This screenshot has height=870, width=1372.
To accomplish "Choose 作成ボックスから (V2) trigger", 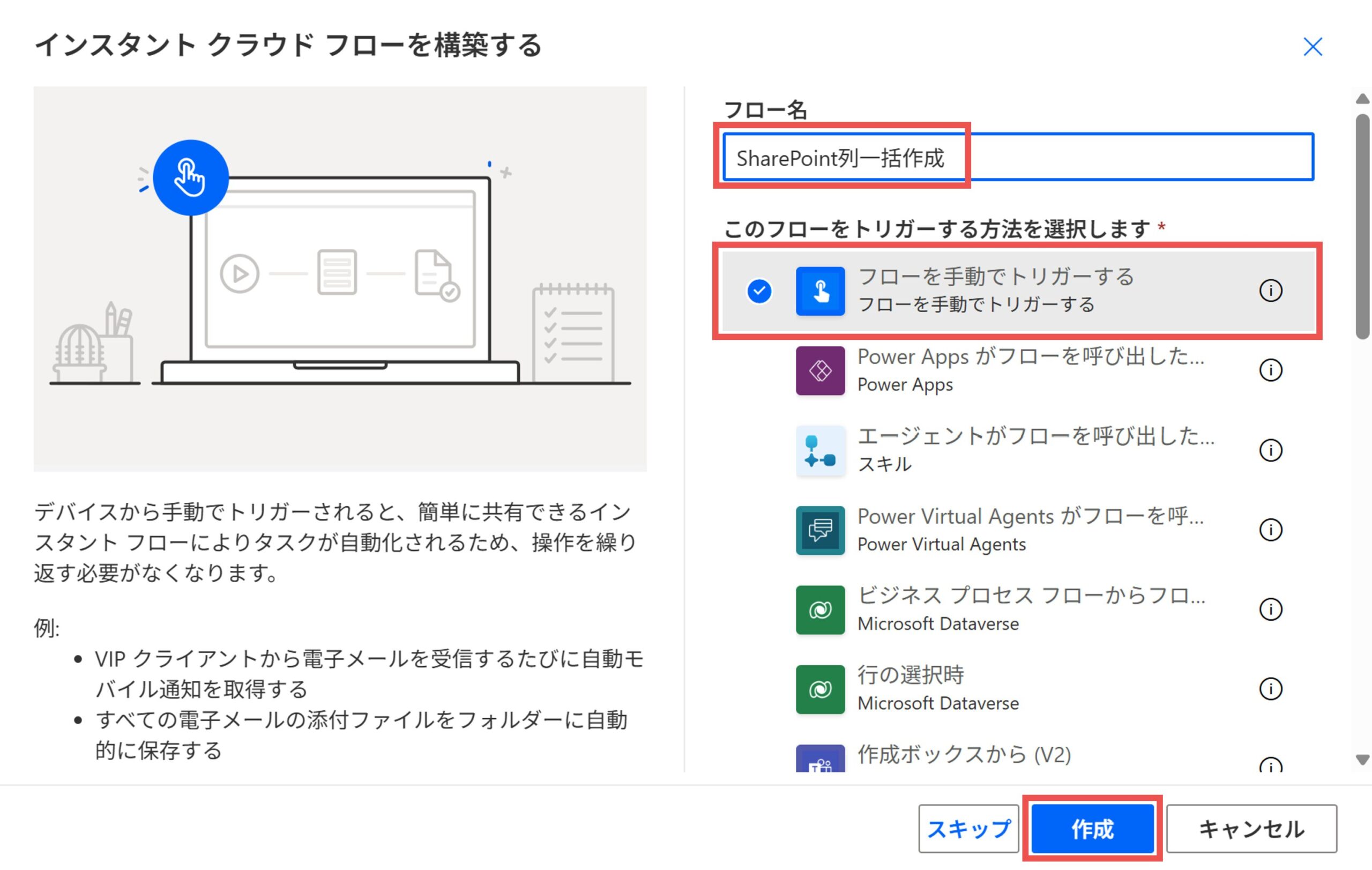I will 964,755.
